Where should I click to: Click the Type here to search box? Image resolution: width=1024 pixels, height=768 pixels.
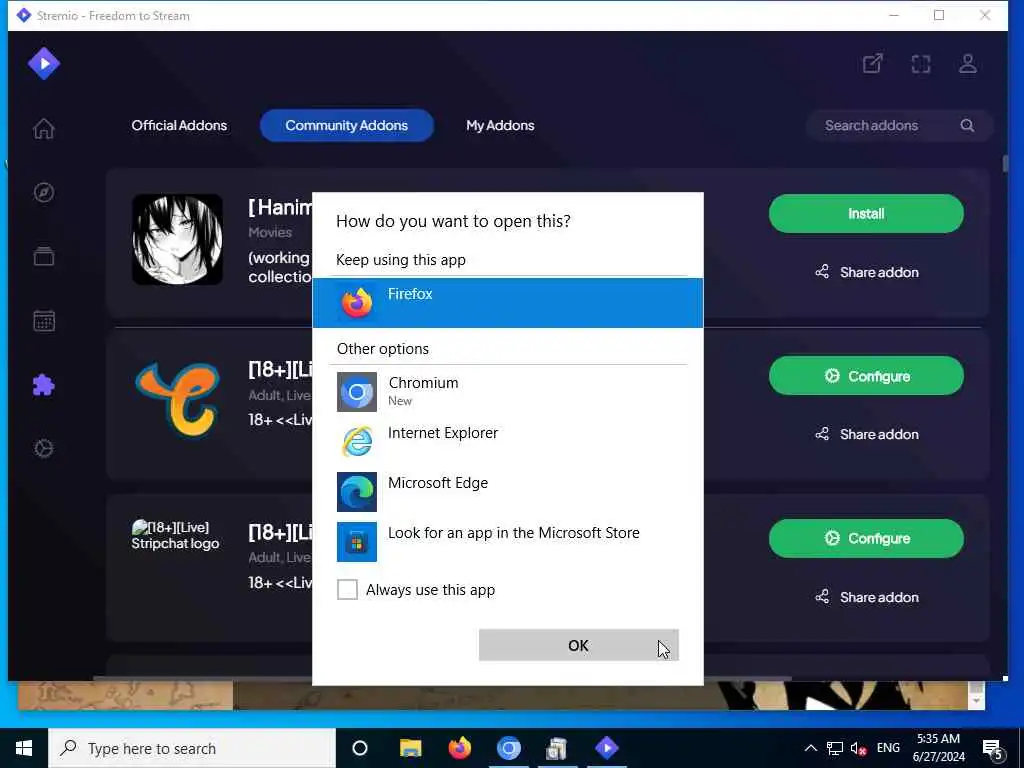[192, 748]
